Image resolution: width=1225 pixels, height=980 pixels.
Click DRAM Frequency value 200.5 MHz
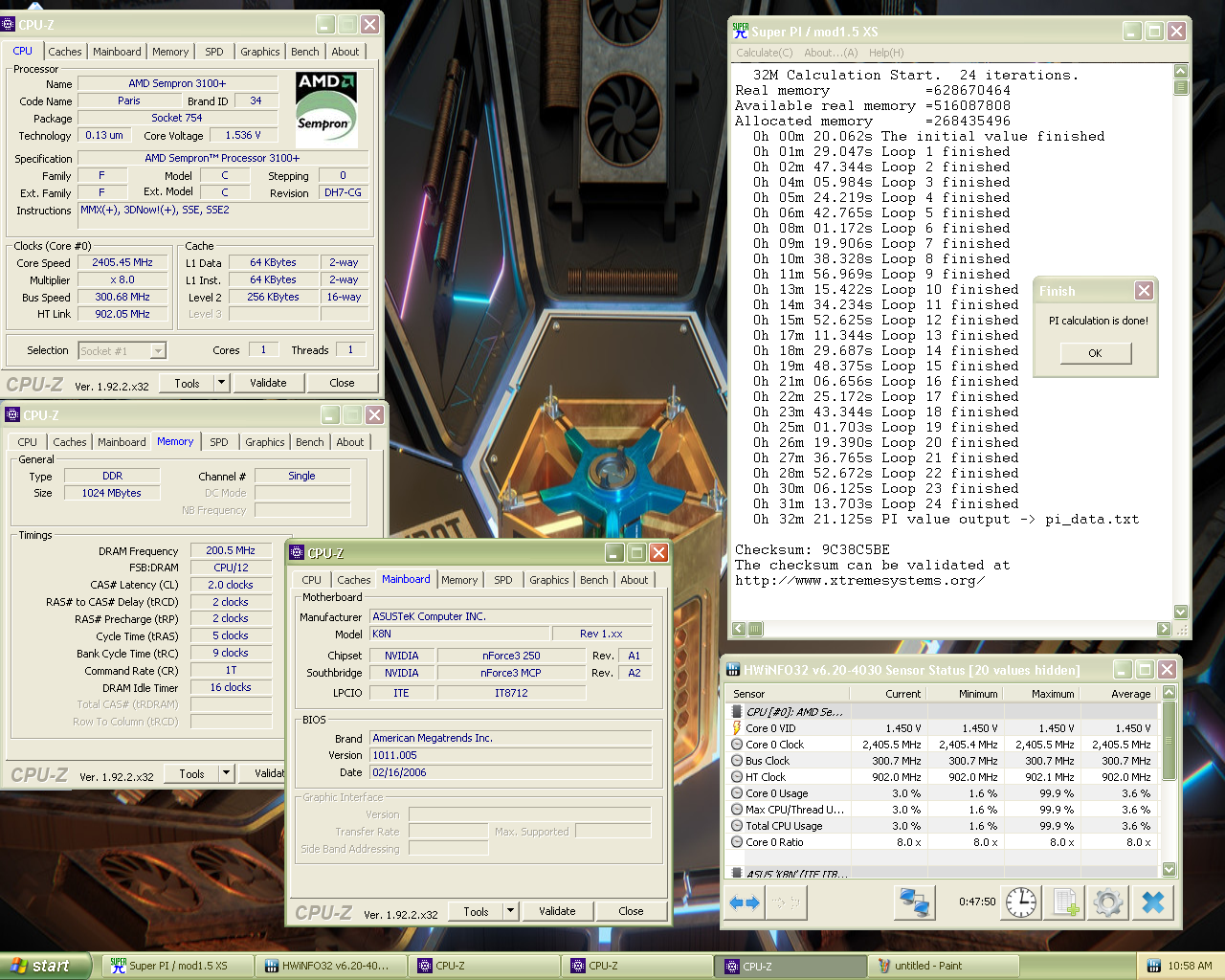231,550
